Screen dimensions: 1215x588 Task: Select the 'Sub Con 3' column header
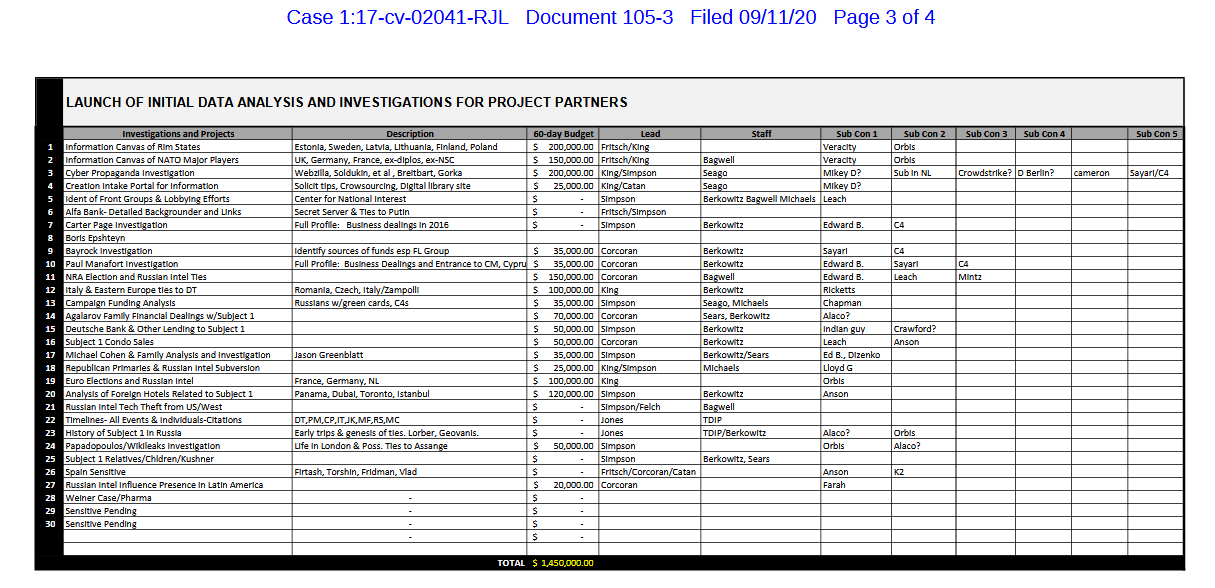985,134
